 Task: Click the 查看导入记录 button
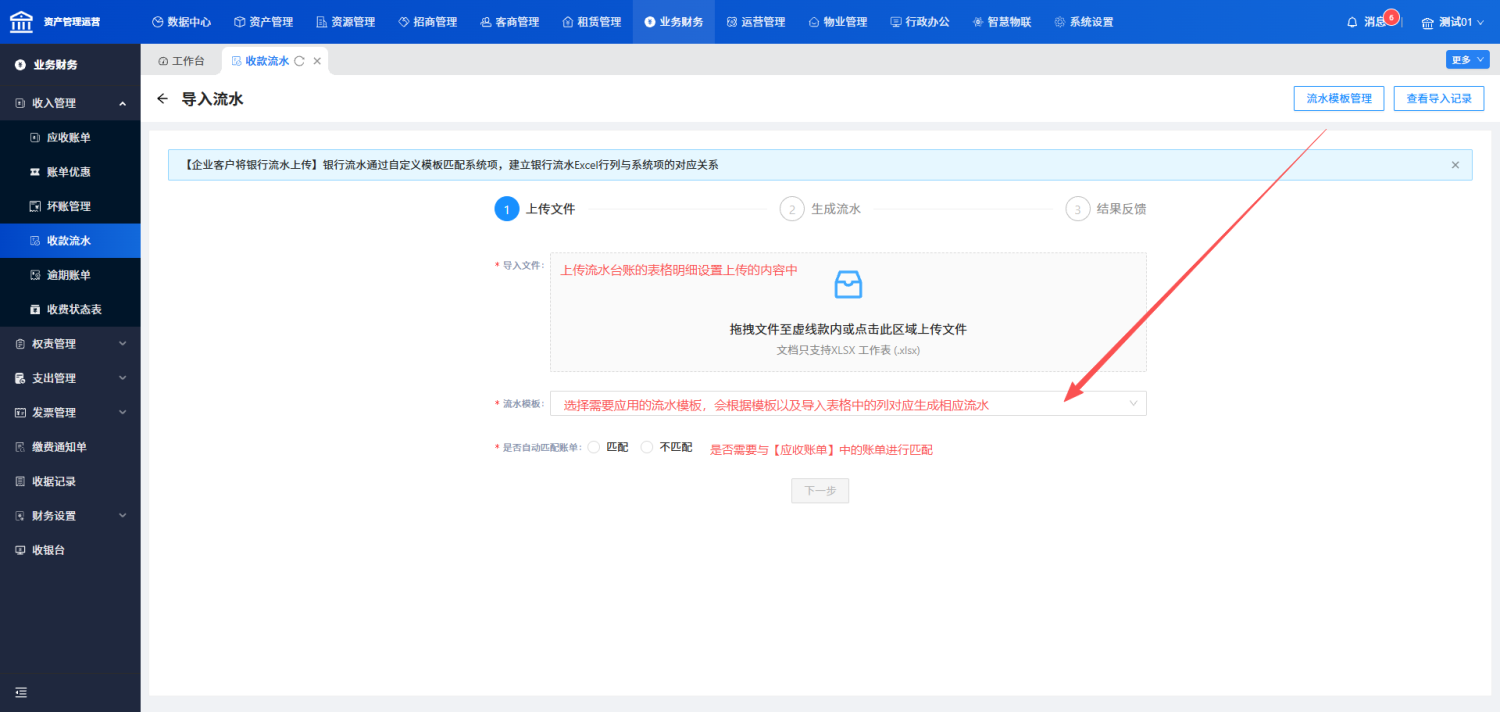tap(1439, 98)
